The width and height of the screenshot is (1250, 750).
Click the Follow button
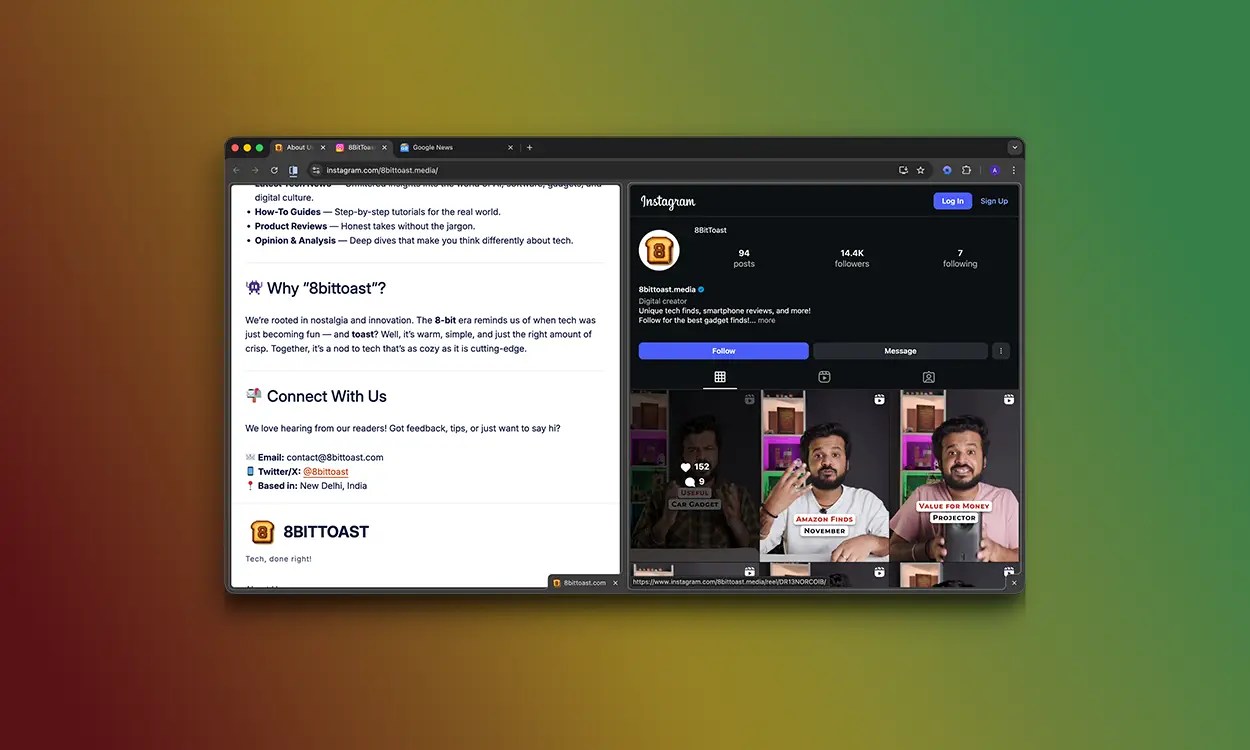pyautogui.click(x=722, y=350)
